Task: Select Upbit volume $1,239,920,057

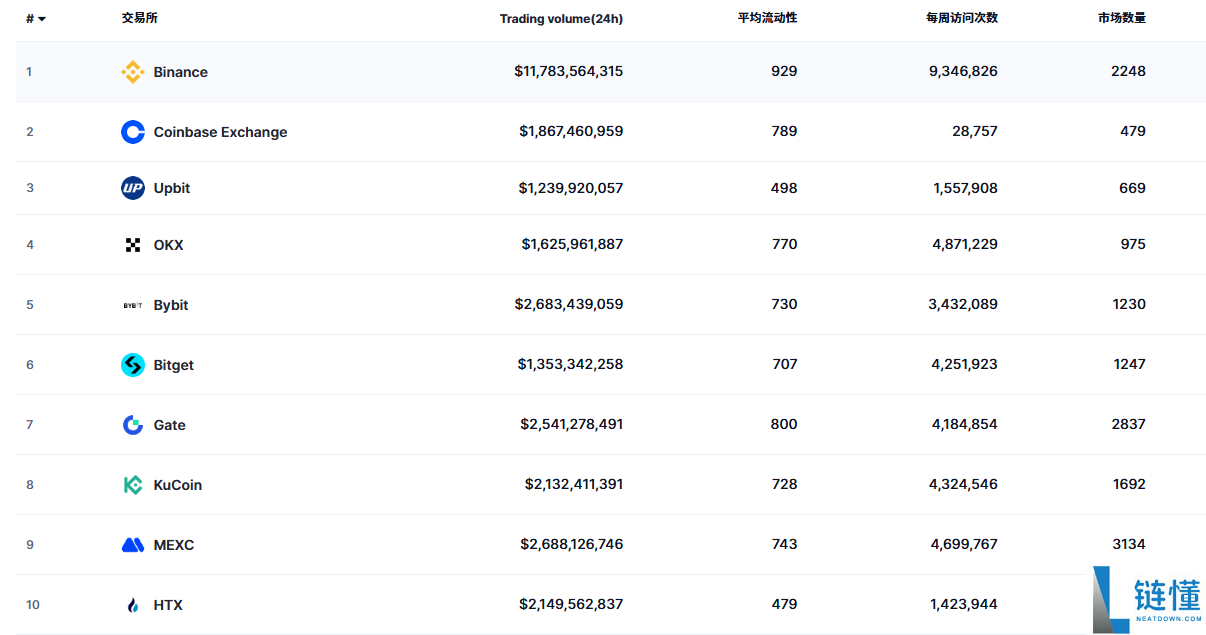Action: pyautogui.click(x=571, y=188)
